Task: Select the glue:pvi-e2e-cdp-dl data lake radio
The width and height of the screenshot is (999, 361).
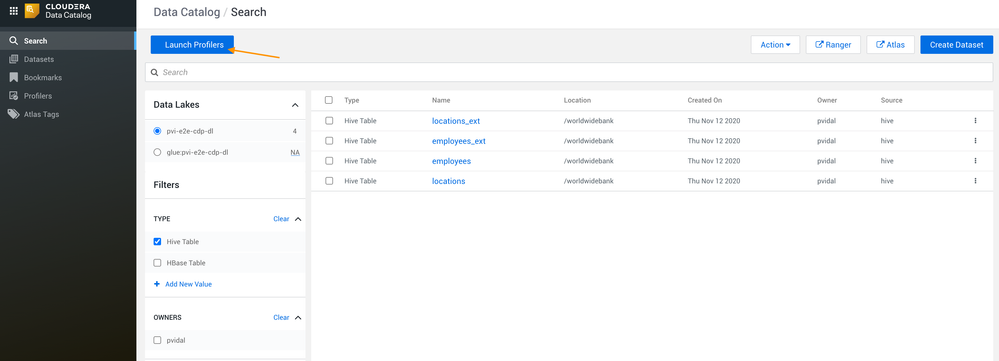Action: [157, 153]
